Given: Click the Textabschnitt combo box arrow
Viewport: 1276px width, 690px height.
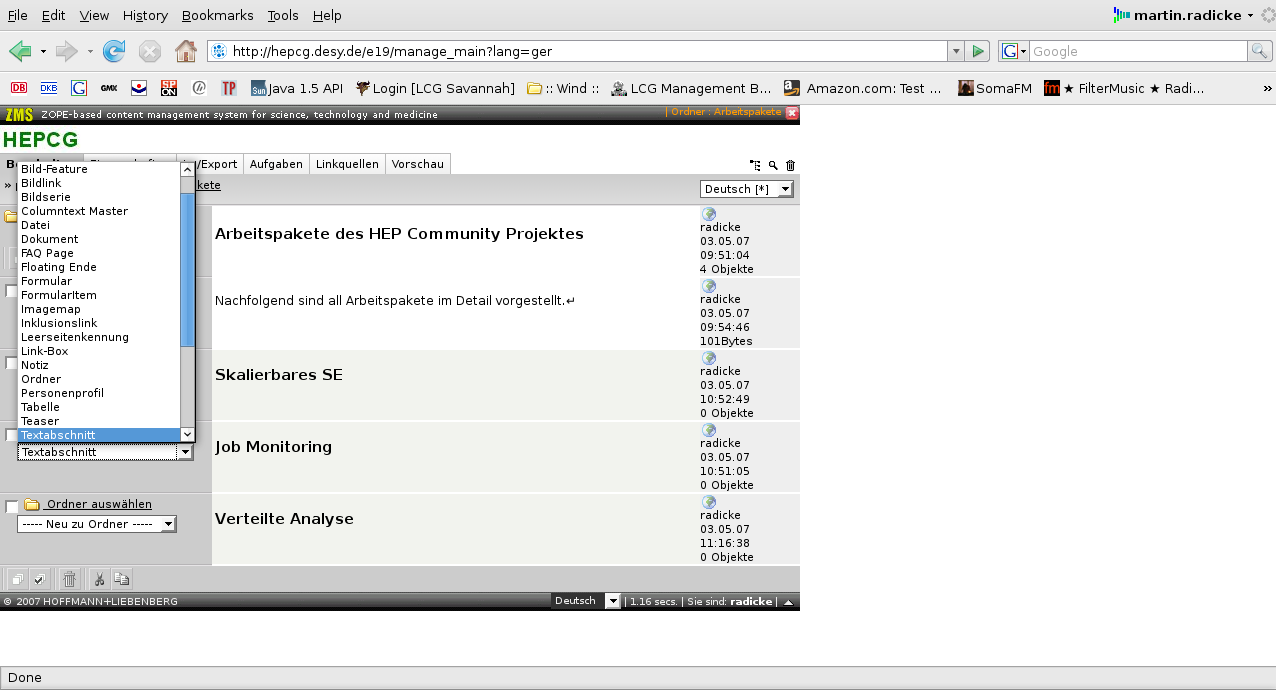Looking at the screenshot, I should pyautogui.click(x=184, y=452).
